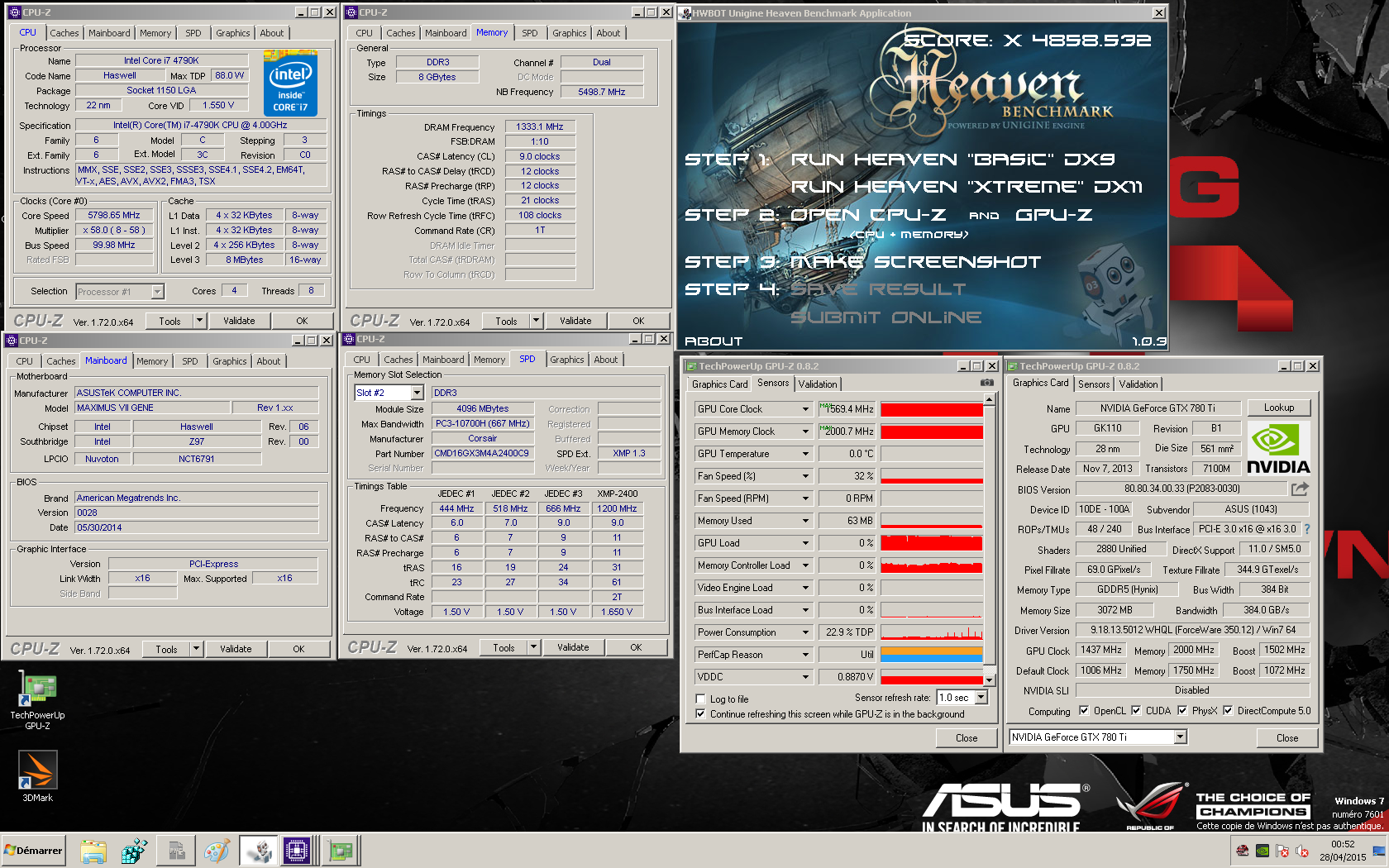
Task: Open the ROG tray icon
Action: pos(1243,851)
